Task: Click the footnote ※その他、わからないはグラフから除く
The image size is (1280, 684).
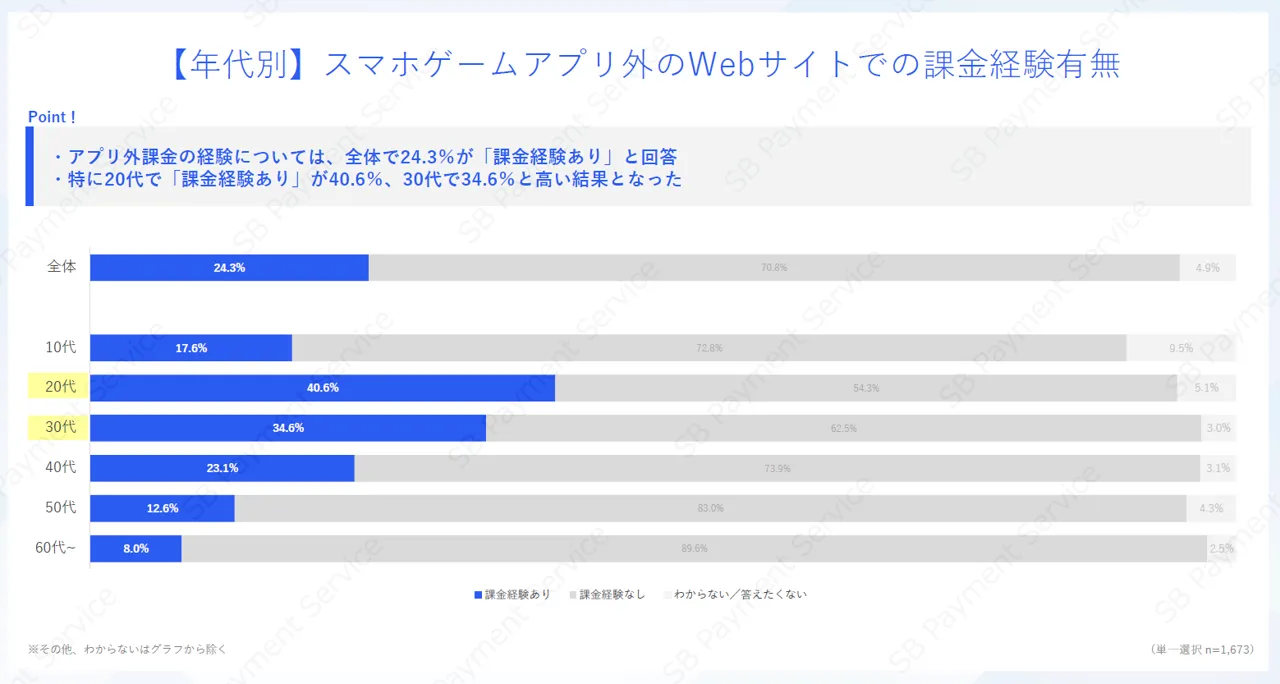Action: click(128, 649)
